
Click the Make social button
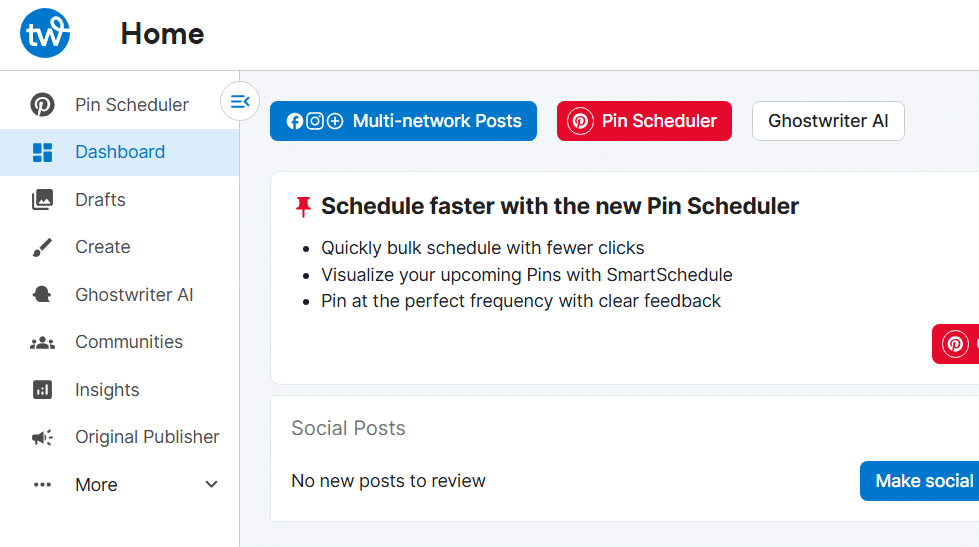(919, 481)
